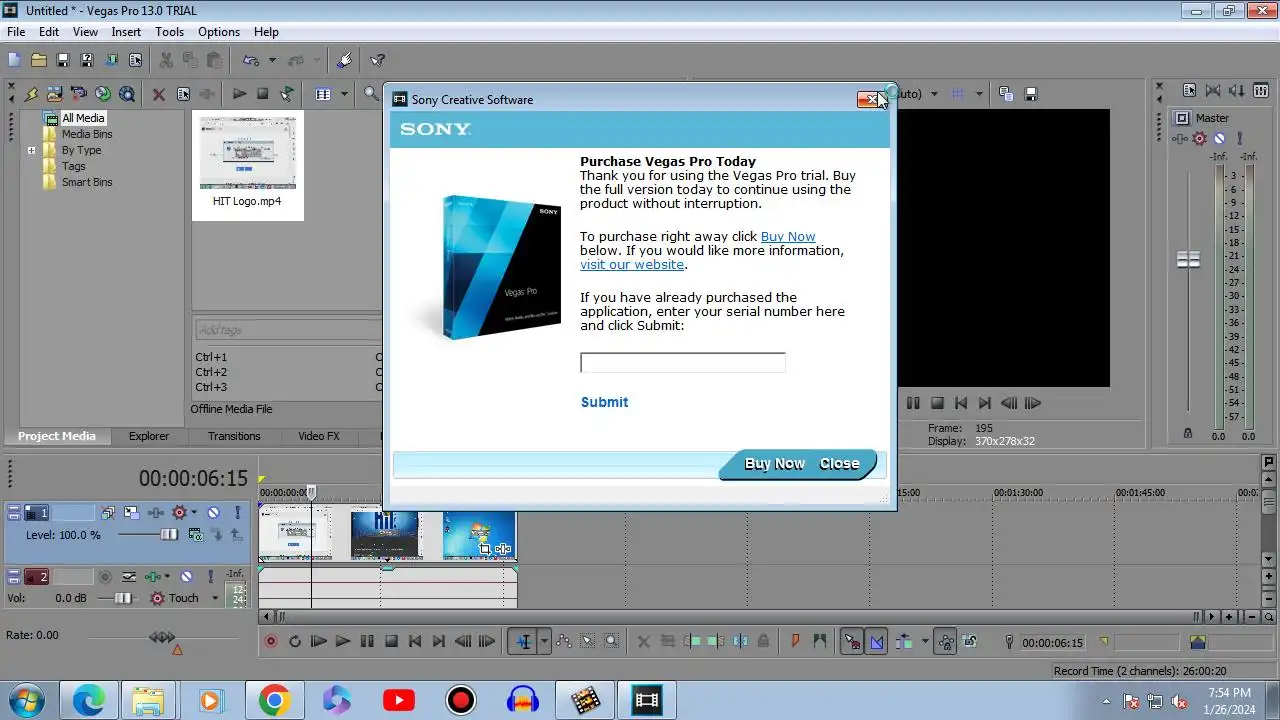
Task: Select the Zoom Edit tool in transport bar
Action: 612,642
